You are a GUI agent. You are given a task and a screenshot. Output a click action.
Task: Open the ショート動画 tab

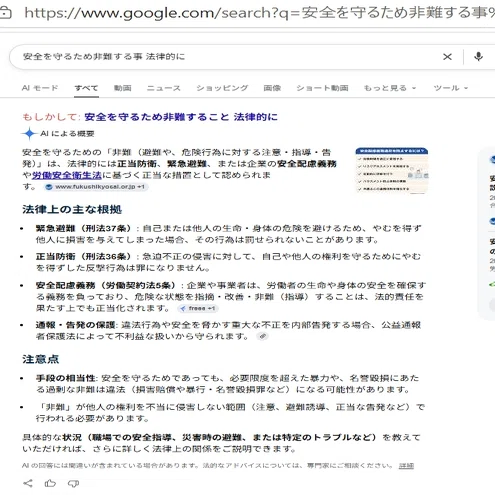click(x=322, y=88)
